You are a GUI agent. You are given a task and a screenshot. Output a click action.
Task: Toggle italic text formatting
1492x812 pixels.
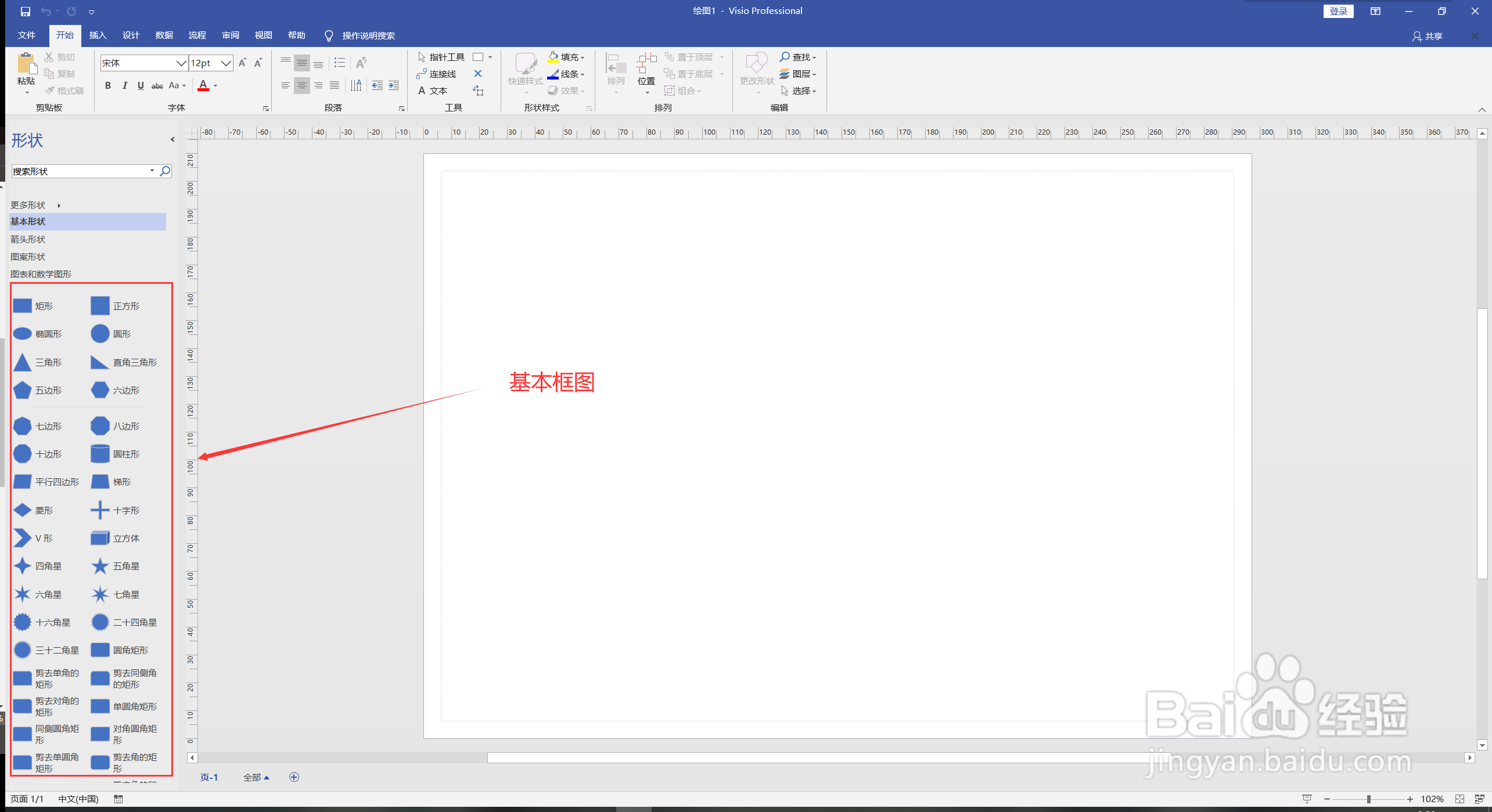coord(124,86)
